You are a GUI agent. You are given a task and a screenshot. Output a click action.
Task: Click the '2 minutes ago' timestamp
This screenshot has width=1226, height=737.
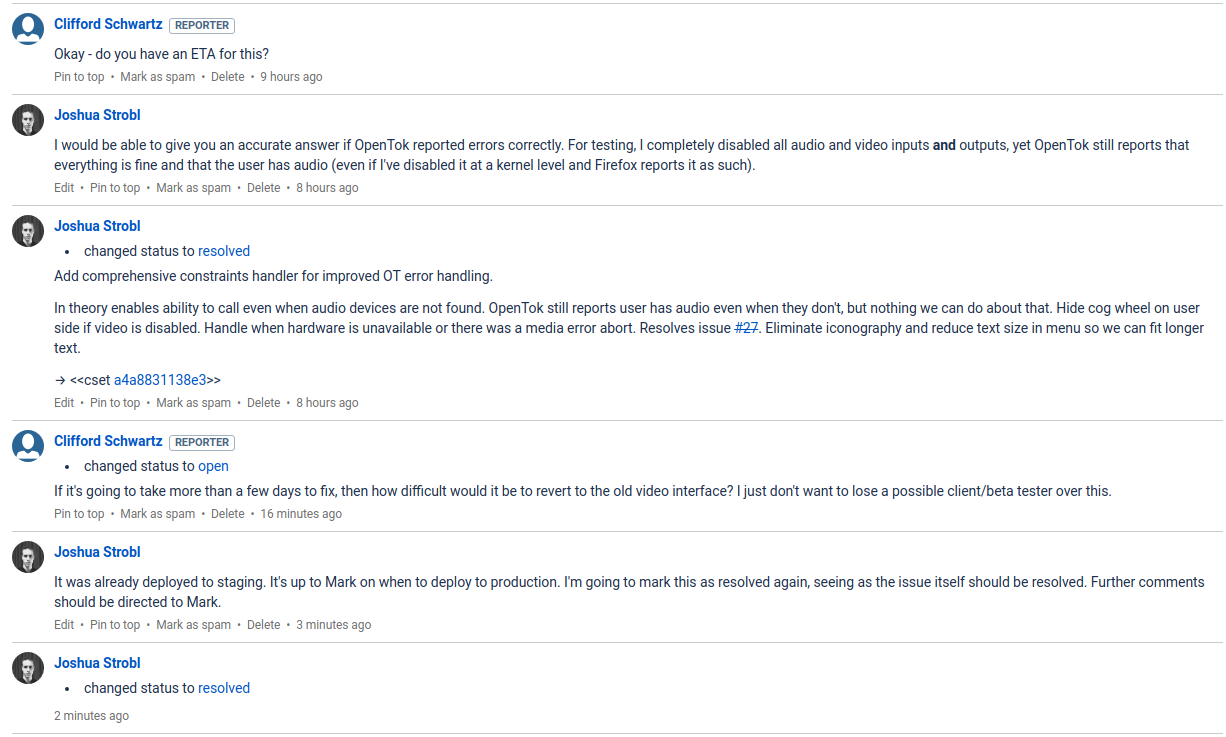91,716
